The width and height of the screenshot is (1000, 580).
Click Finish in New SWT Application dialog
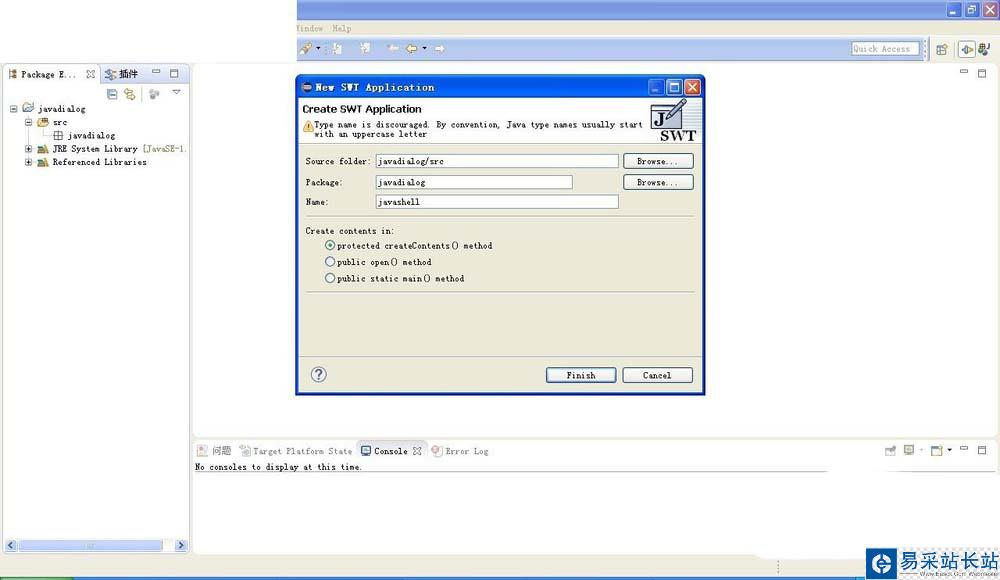coord(580,375)
